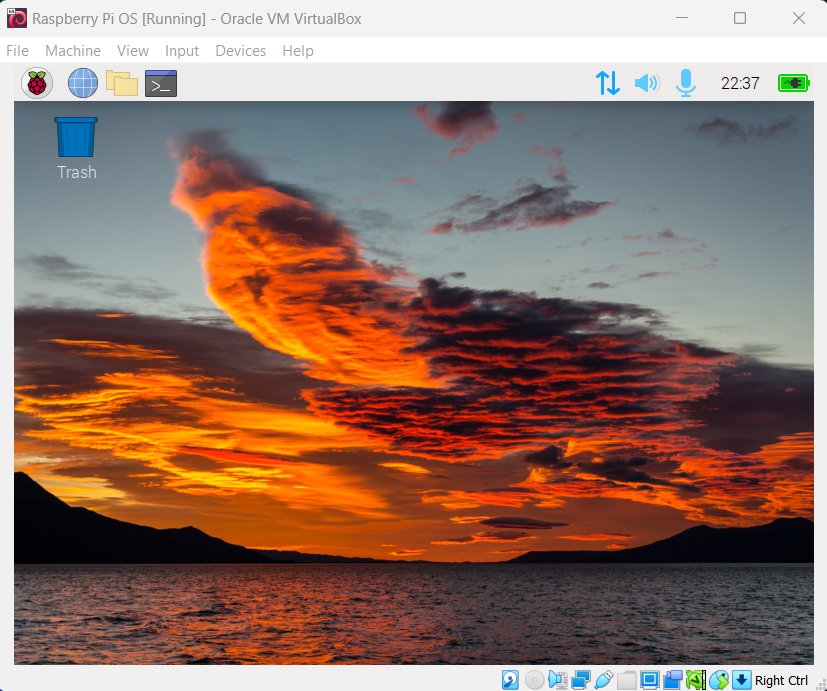Open the Devices menu
Image resolution: width=827 pixels, height=691 pixels.
(x=240, y=51)
